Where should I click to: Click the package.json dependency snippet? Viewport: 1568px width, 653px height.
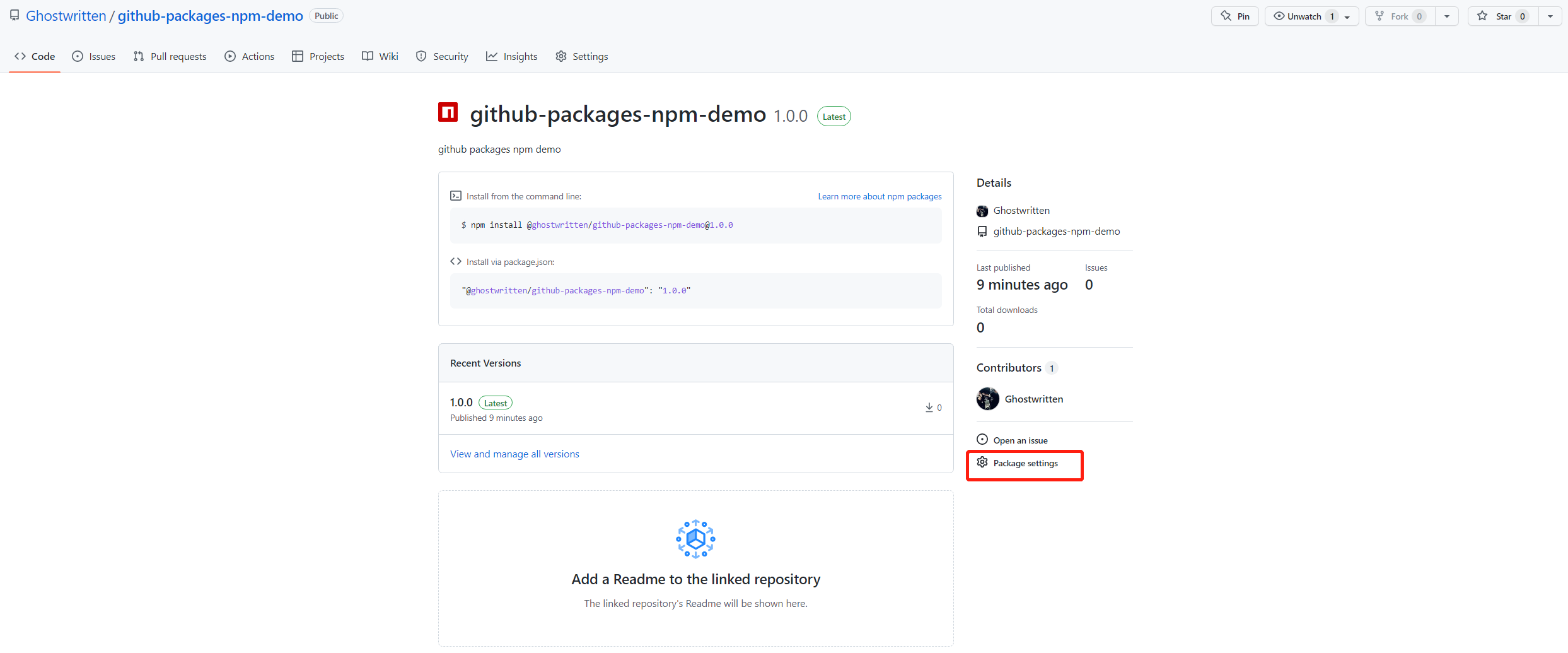tap(576, 291)
